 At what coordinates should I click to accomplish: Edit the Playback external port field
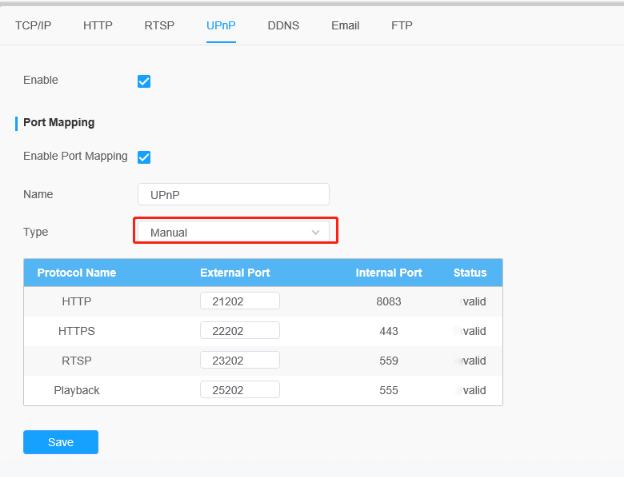tap(240, 390)
